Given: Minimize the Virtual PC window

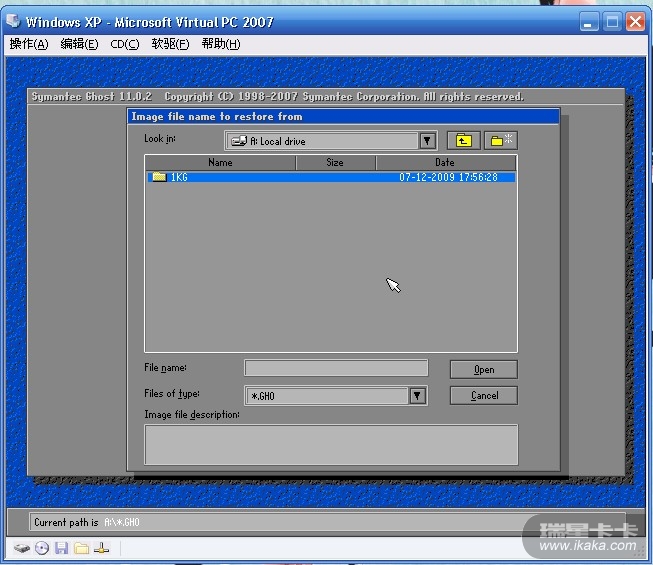Looking at the screenshot, I should [x=589, y=22].
